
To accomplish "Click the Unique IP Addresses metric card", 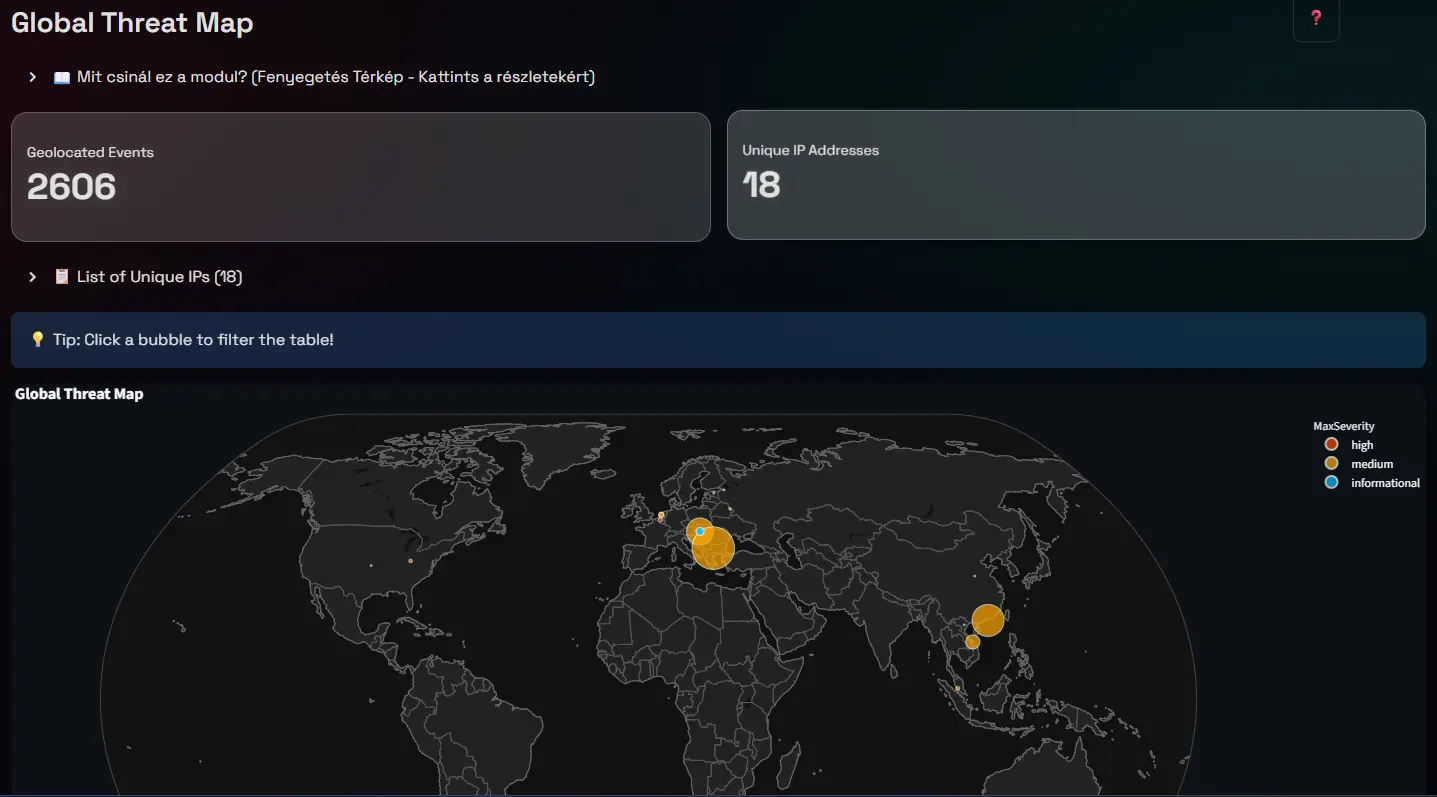I will pos(1075,175).
